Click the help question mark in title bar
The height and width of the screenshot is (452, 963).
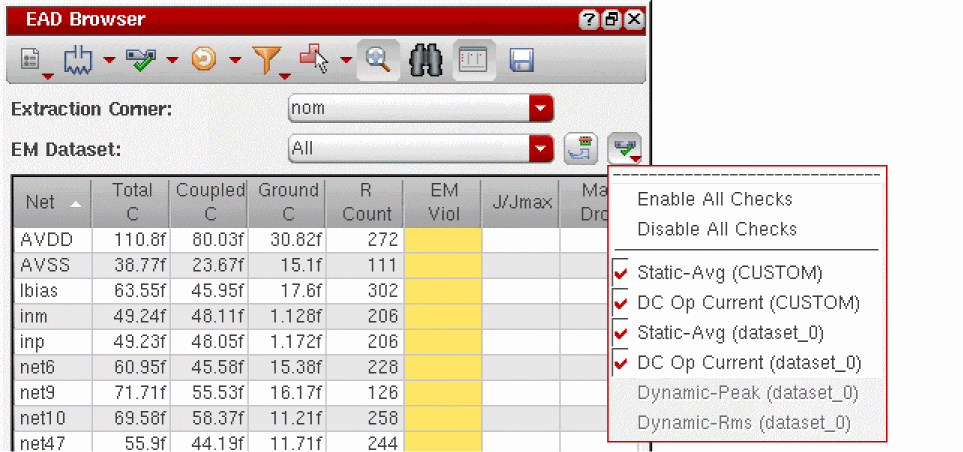(x=588, y=20)
